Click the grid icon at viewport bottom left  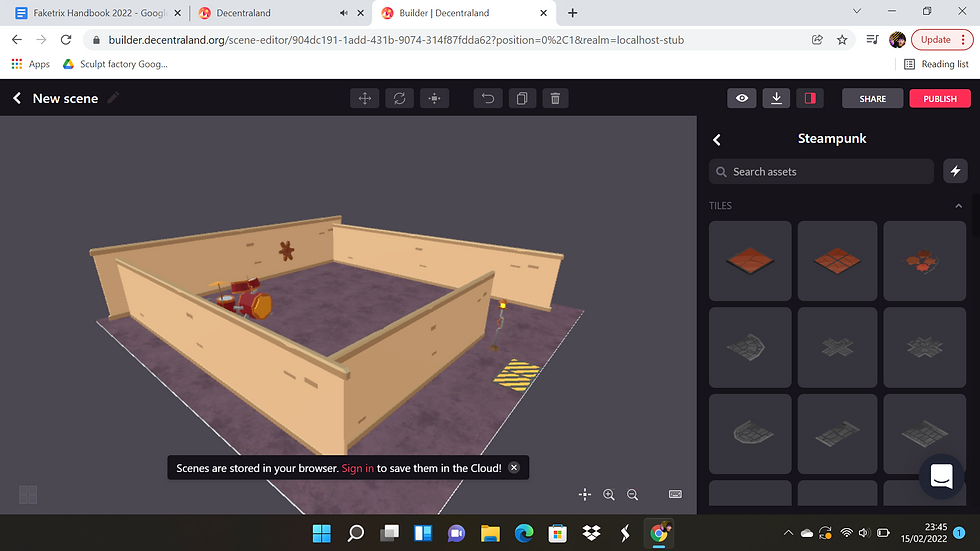tap(28, 495)
